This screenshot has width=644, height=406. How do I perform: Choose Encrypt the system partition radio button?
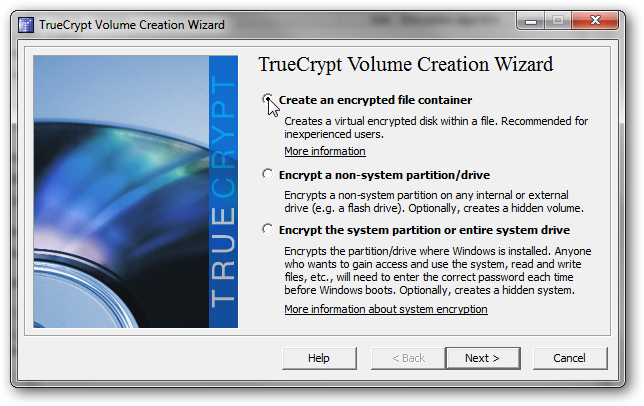tap(268, 229)
